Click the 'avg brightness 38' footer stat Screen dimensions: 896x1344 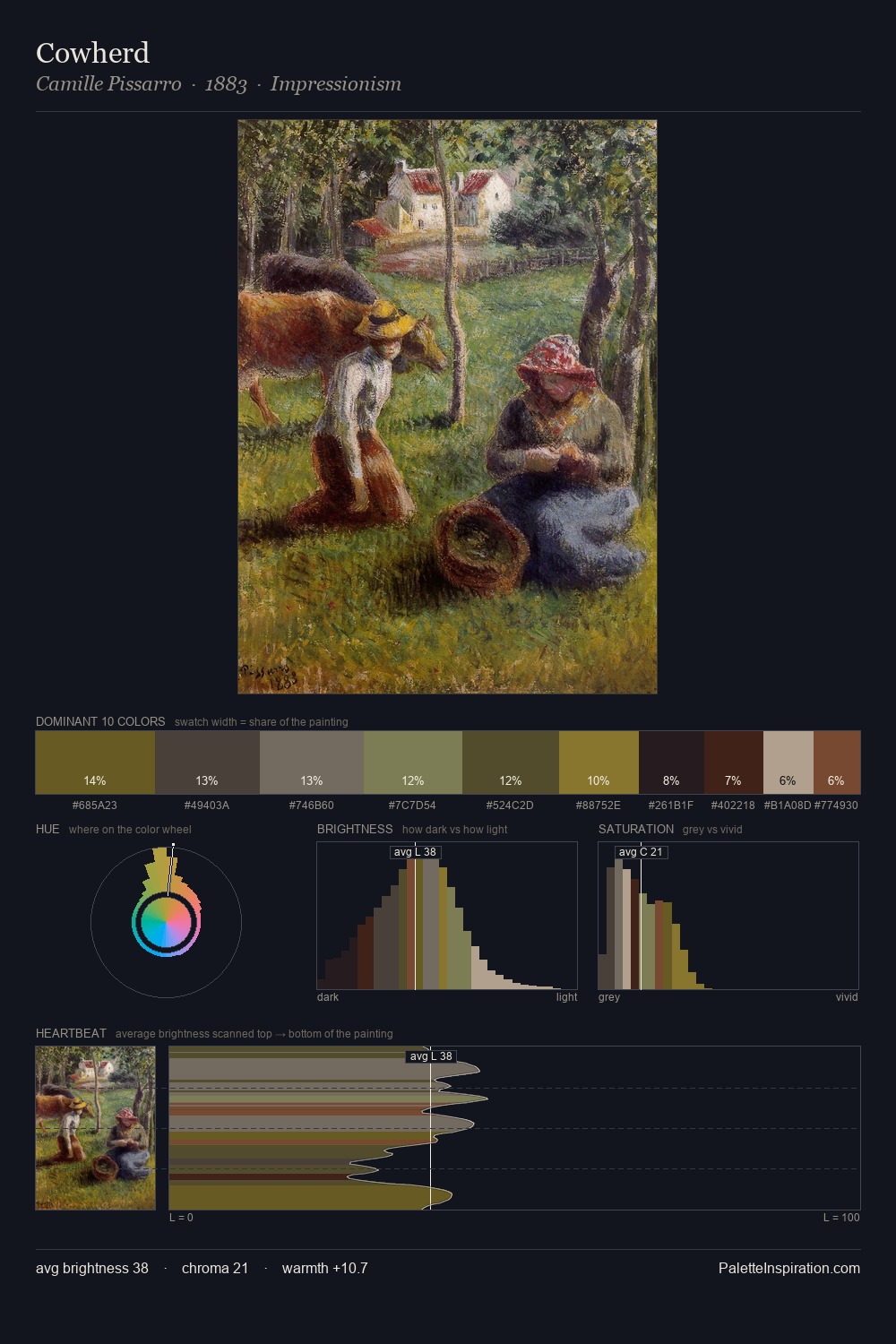click(x=92, y=1268)
